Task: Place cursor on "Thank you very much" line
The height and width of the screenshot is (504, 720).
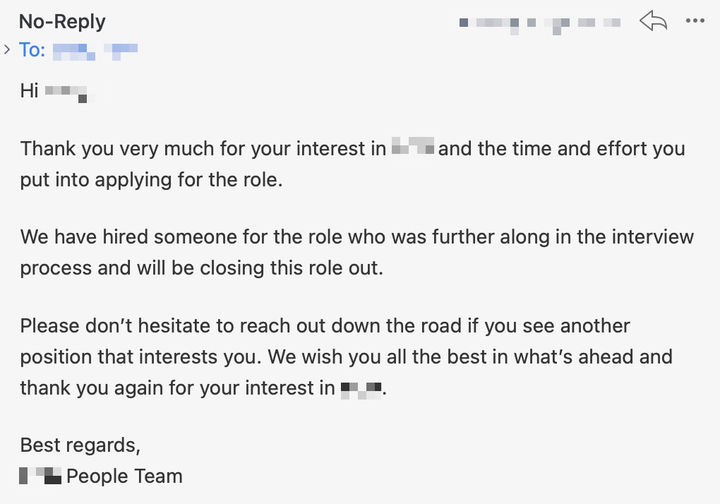Action: tap(353, 149)
